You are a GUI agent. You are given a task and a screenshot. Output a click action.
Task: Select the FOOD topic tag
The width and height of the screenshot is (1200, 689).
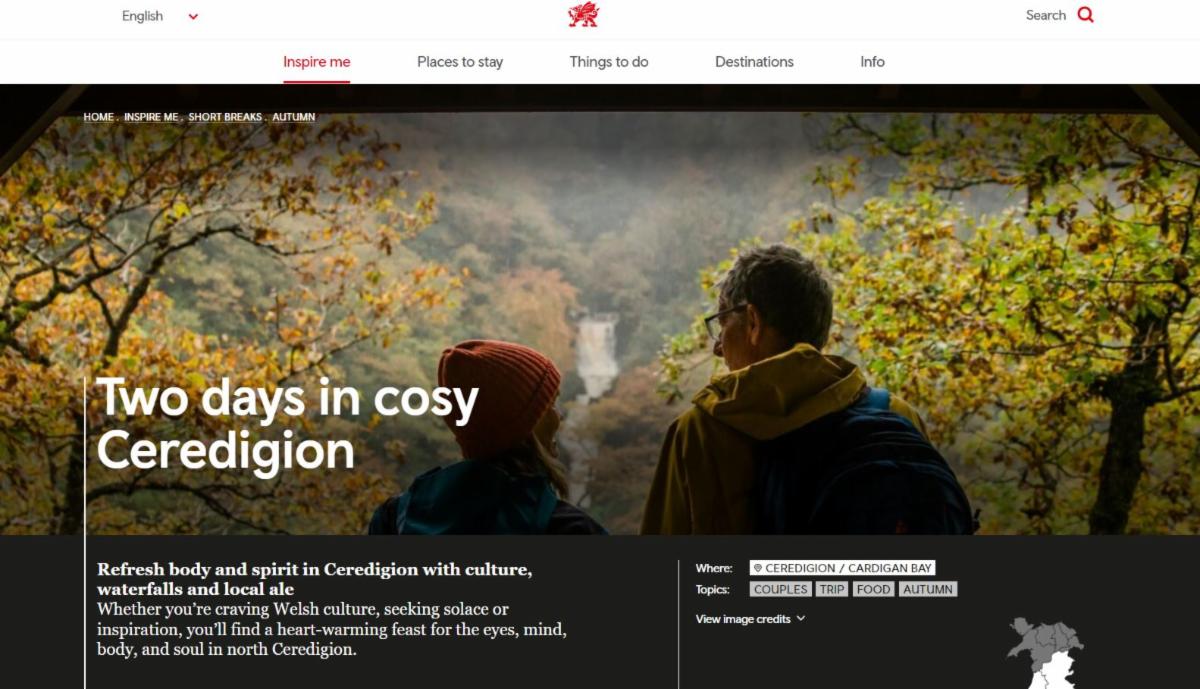click(873, 589)
